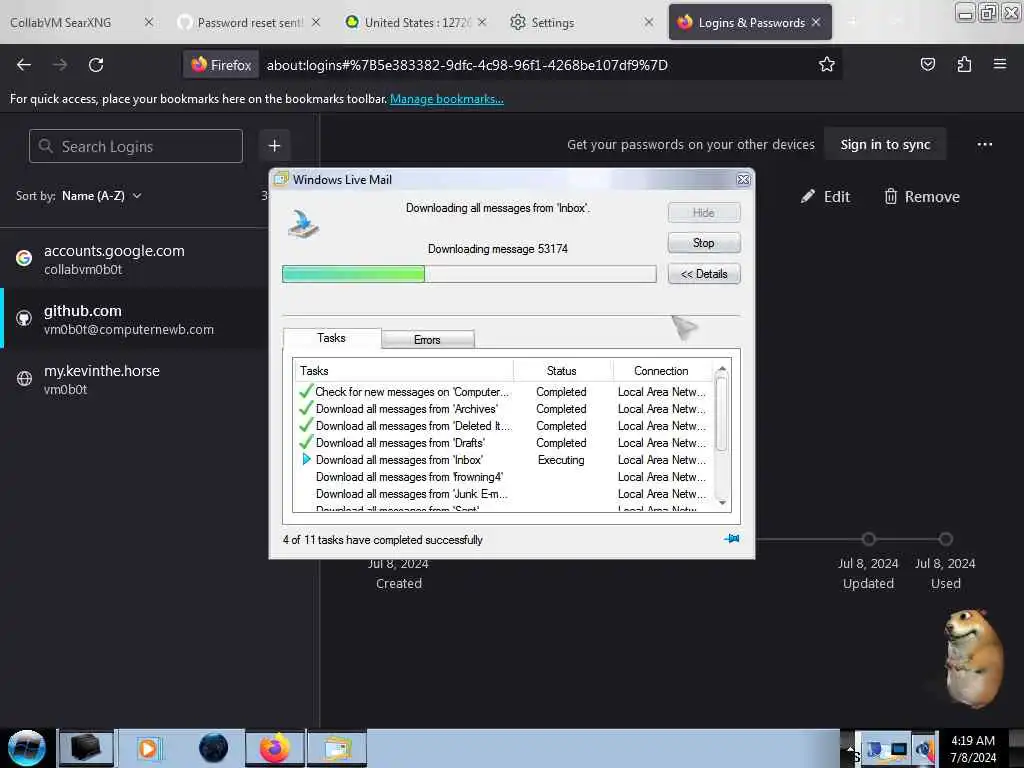The width and height of the screenshot is (1024, 768).
Task: Click the Status column header
Action: 562,371
